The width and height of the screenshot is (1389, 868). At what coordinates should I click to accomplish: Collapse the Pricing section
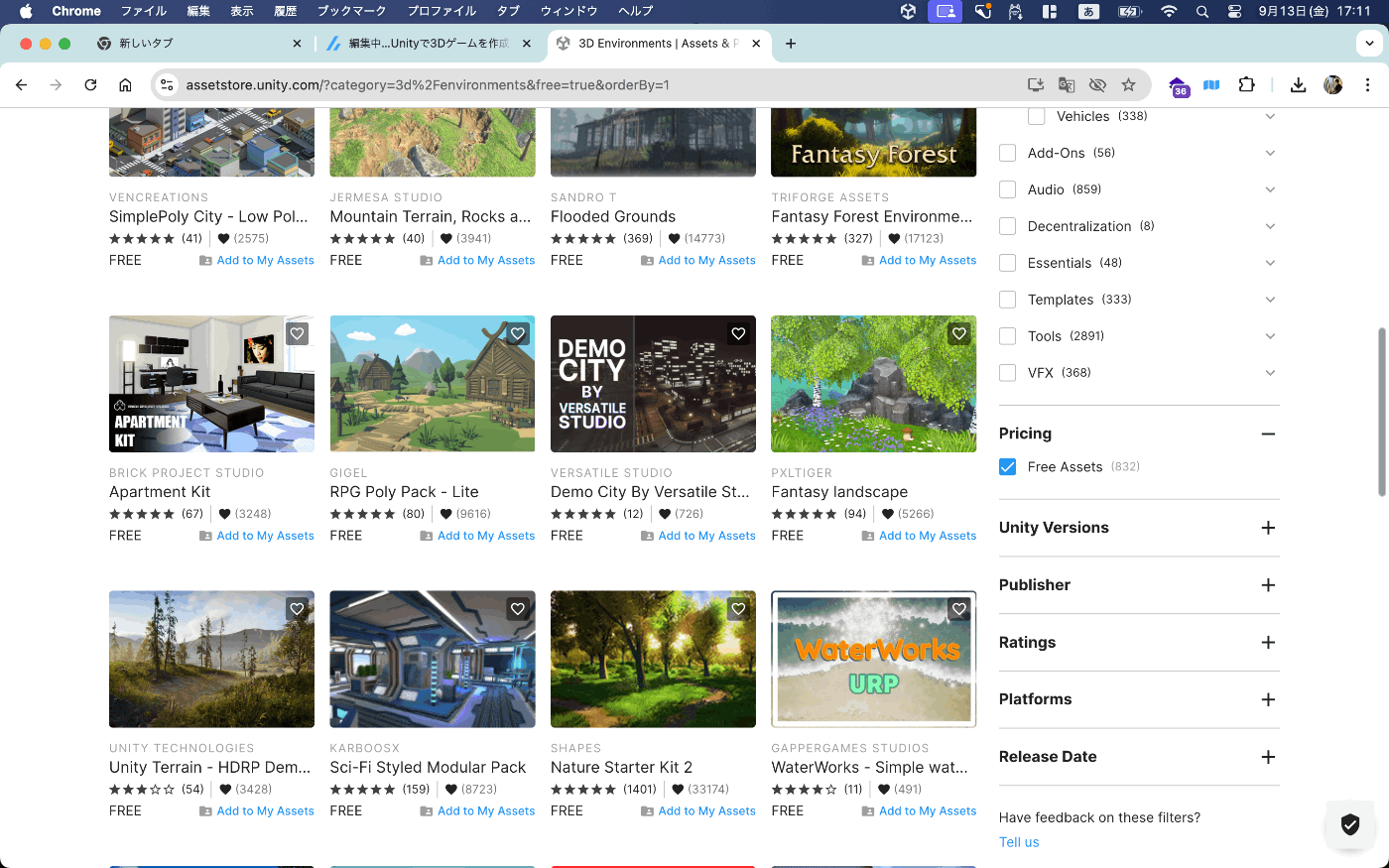1268,434
